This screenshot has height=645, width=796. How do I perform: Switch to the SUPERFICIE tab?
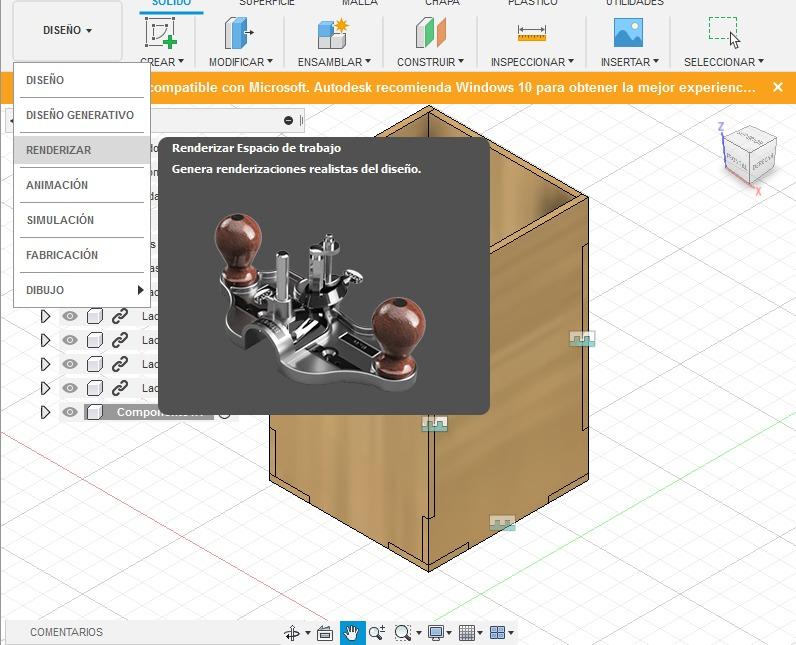(267, 3)
